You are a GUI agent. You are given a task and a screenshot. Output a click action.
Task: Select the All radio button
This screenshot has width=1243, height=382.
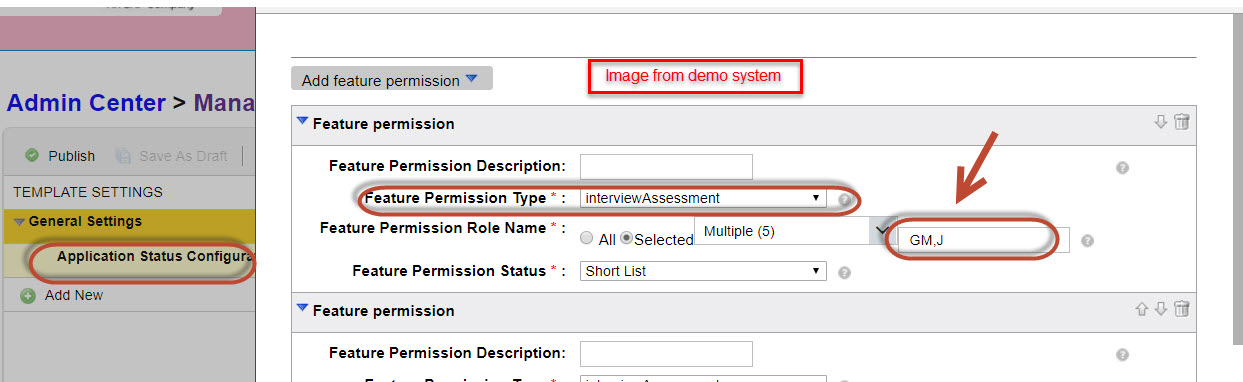[587, 239]
